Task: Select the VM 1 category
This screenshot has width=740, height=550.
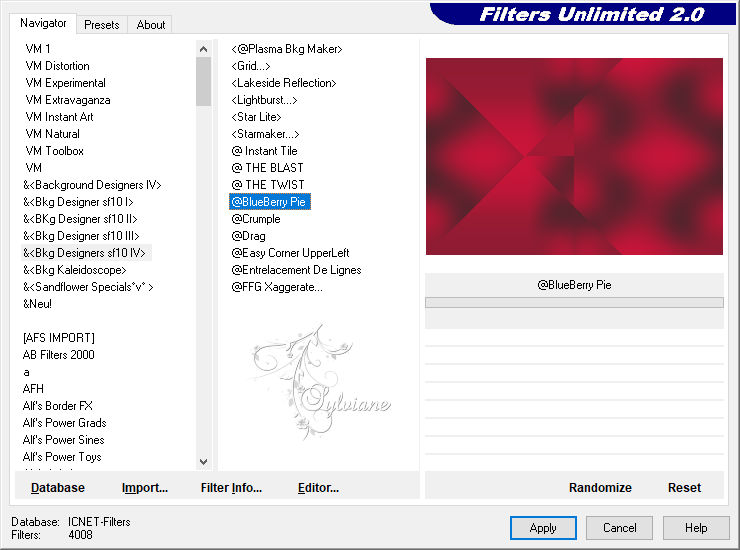Action: 38,49
